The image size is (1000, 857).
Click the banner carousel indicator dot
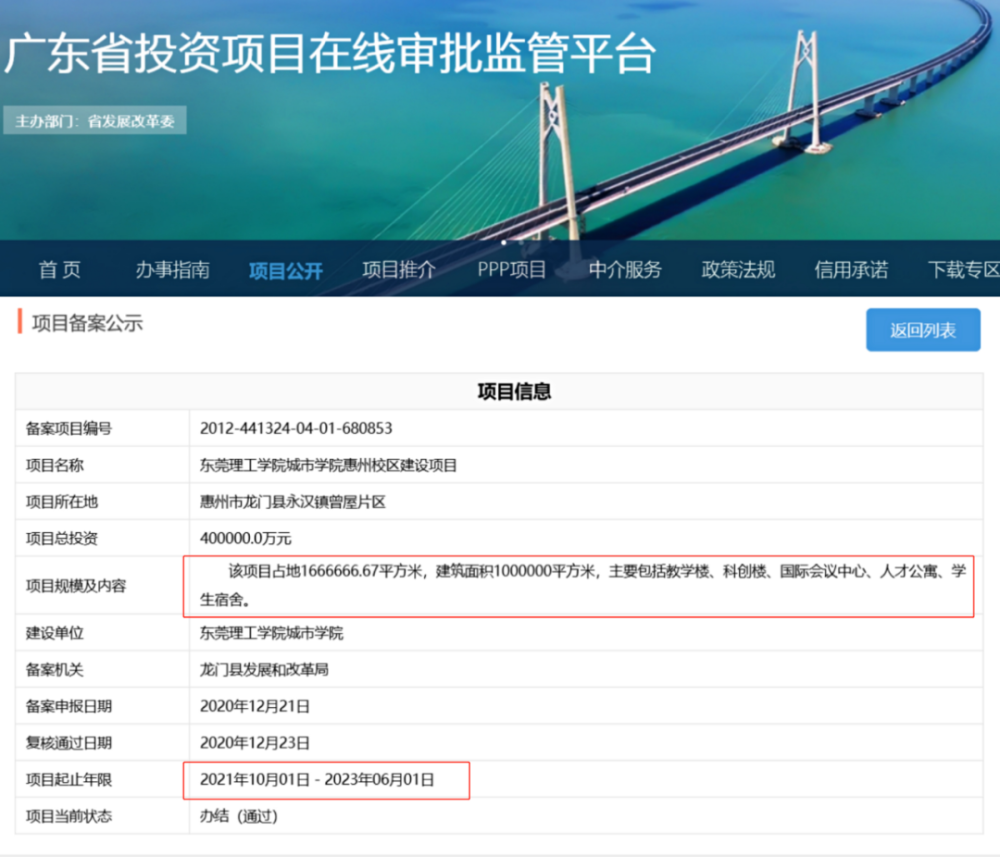504,242
